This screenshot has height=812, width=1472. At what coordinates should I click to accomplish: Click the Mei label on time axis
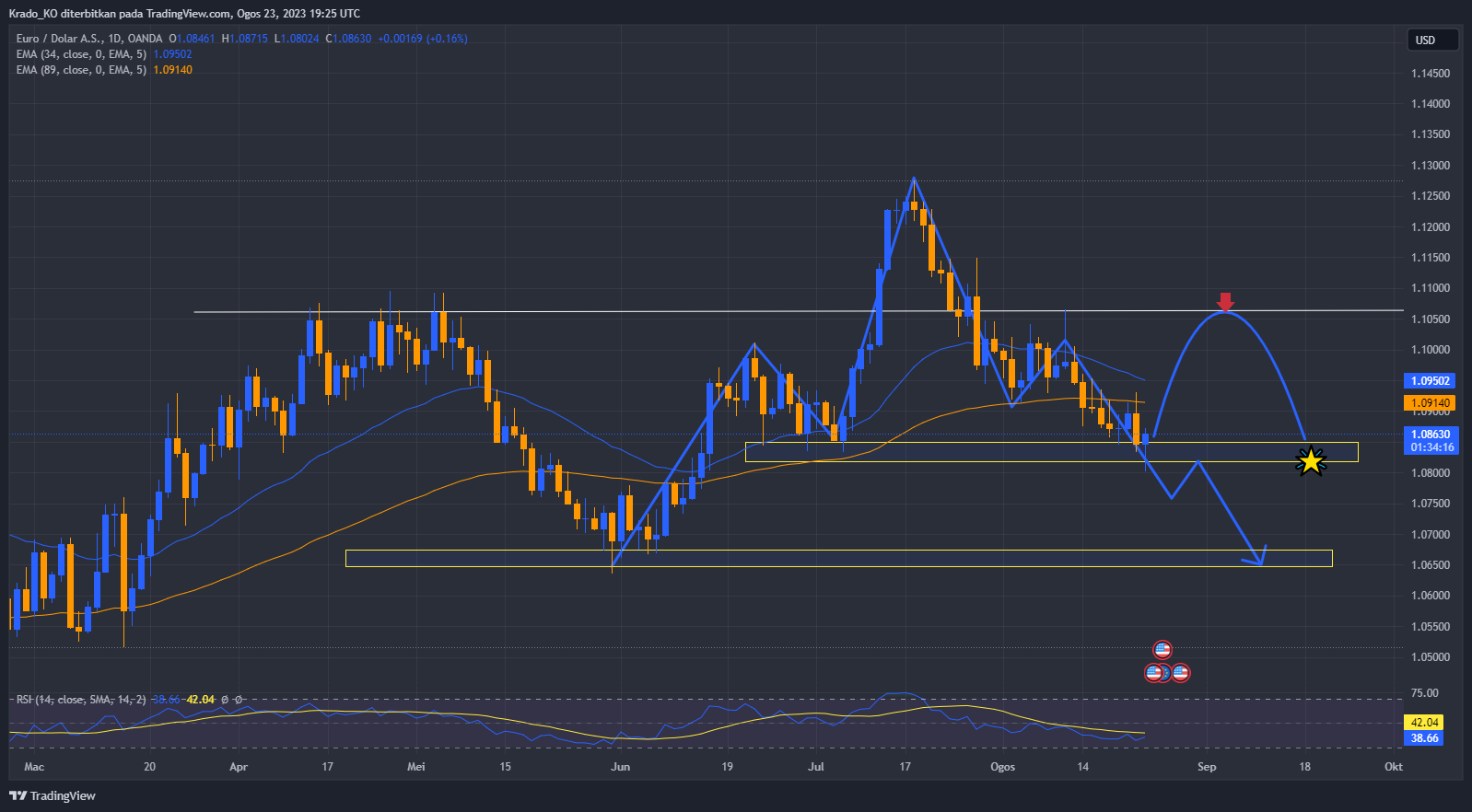tap(416, 767)
